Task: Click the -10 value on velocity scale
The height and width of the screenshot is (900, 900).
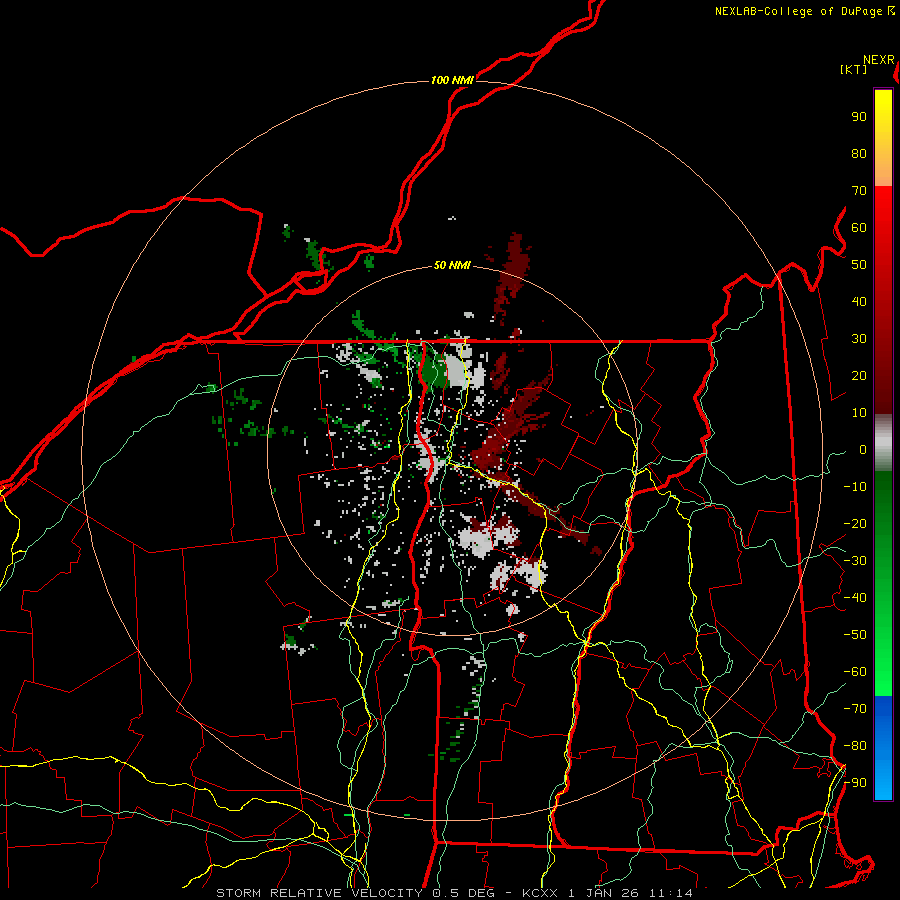Action: [x=855, y=487]
